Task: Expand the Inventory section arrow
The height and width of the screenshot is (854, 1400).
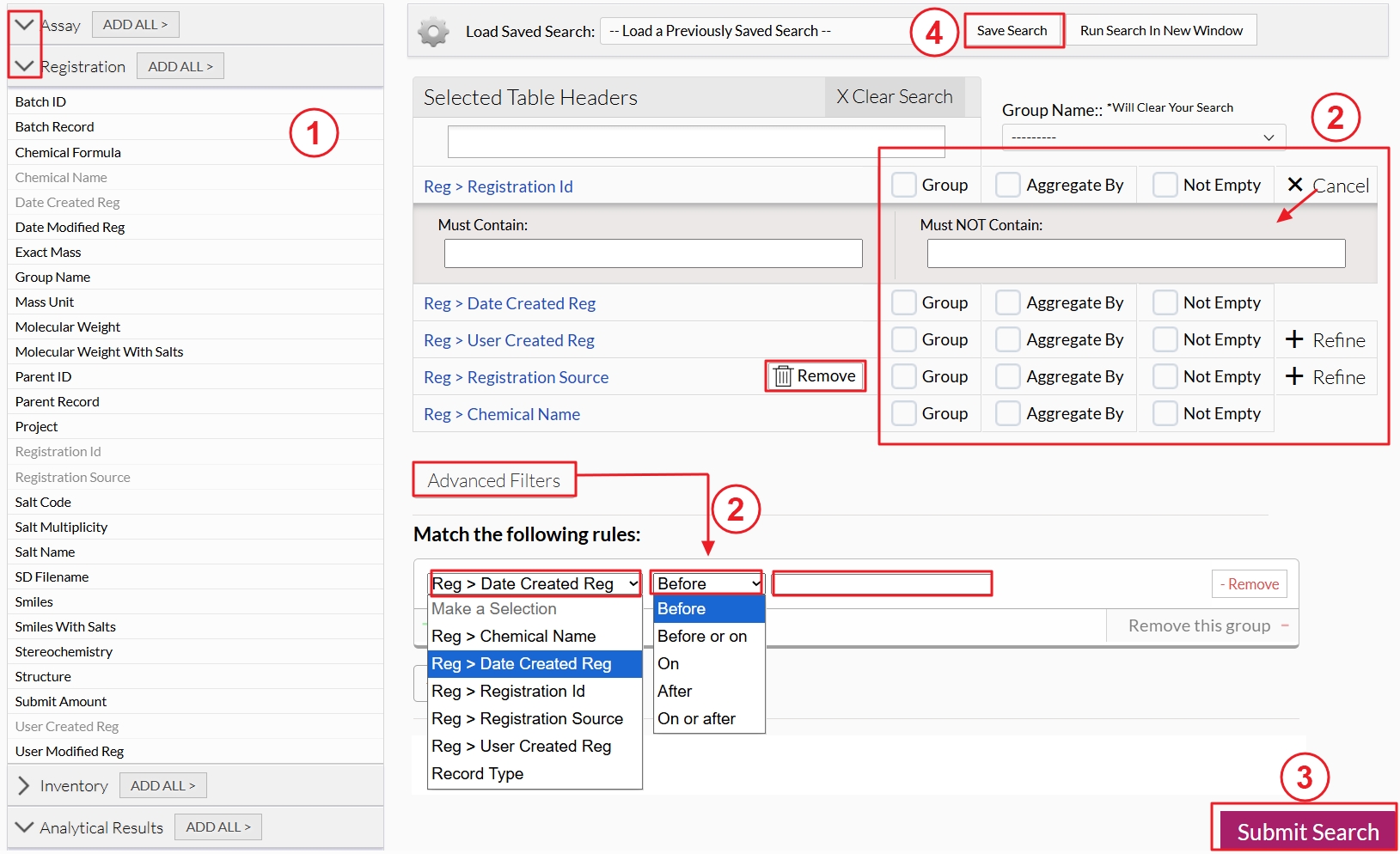Action: (24, 786)
